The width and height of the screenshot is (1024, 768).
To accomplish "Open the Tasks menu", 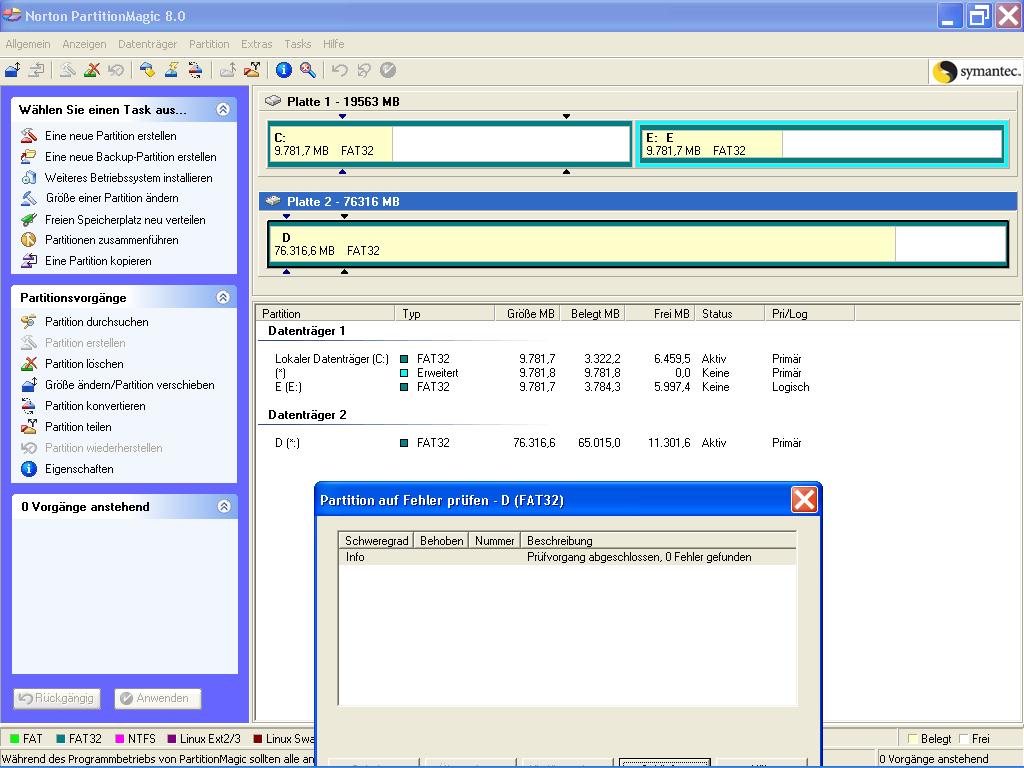I will click(x=297, y=44).
